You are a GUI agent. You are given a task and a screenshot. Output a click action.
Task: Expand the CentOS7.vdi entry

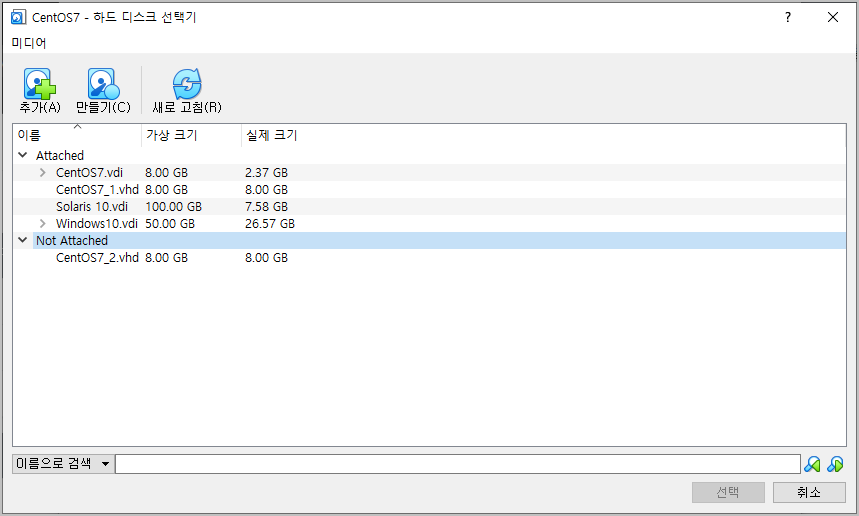43,173
